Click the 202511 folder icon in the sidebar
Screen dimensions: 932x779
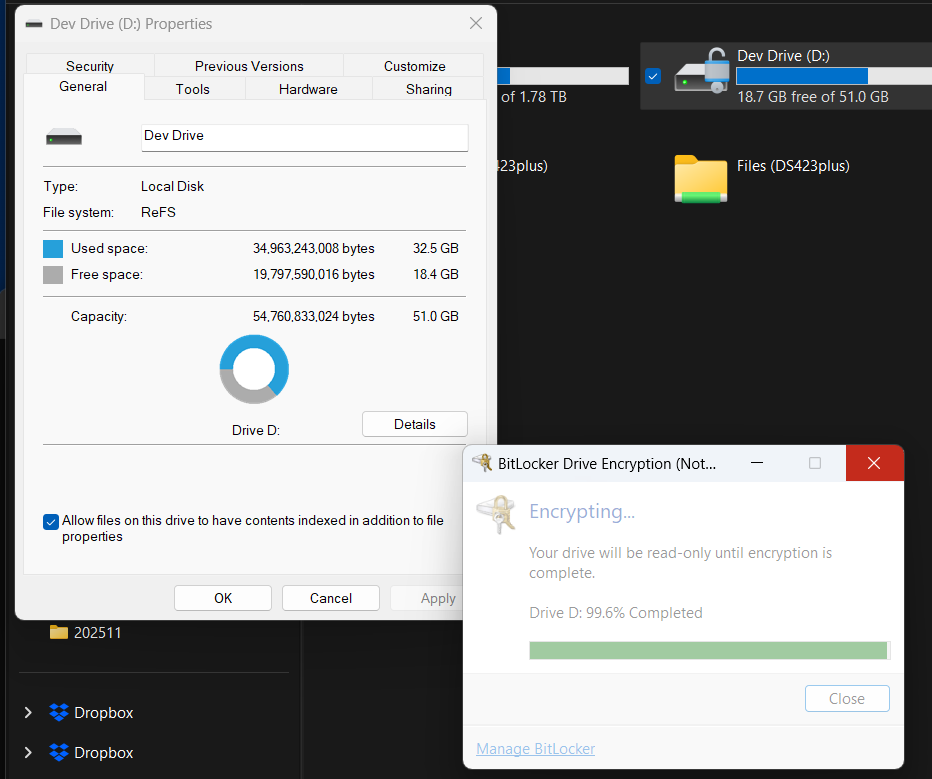click(59, 632)
